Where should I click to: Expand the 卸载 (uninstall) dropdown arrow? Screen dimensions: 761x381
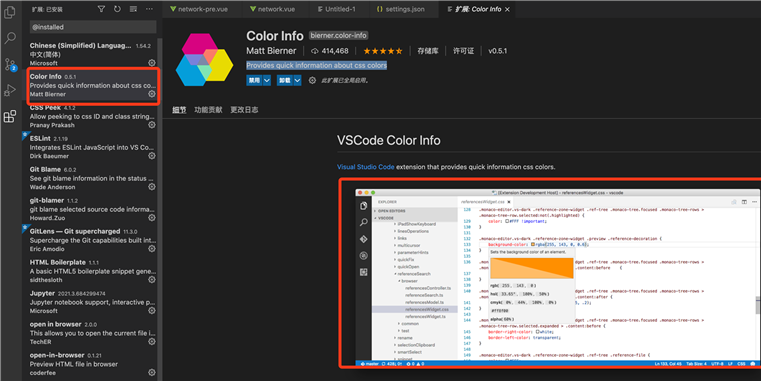coord(297,80)
